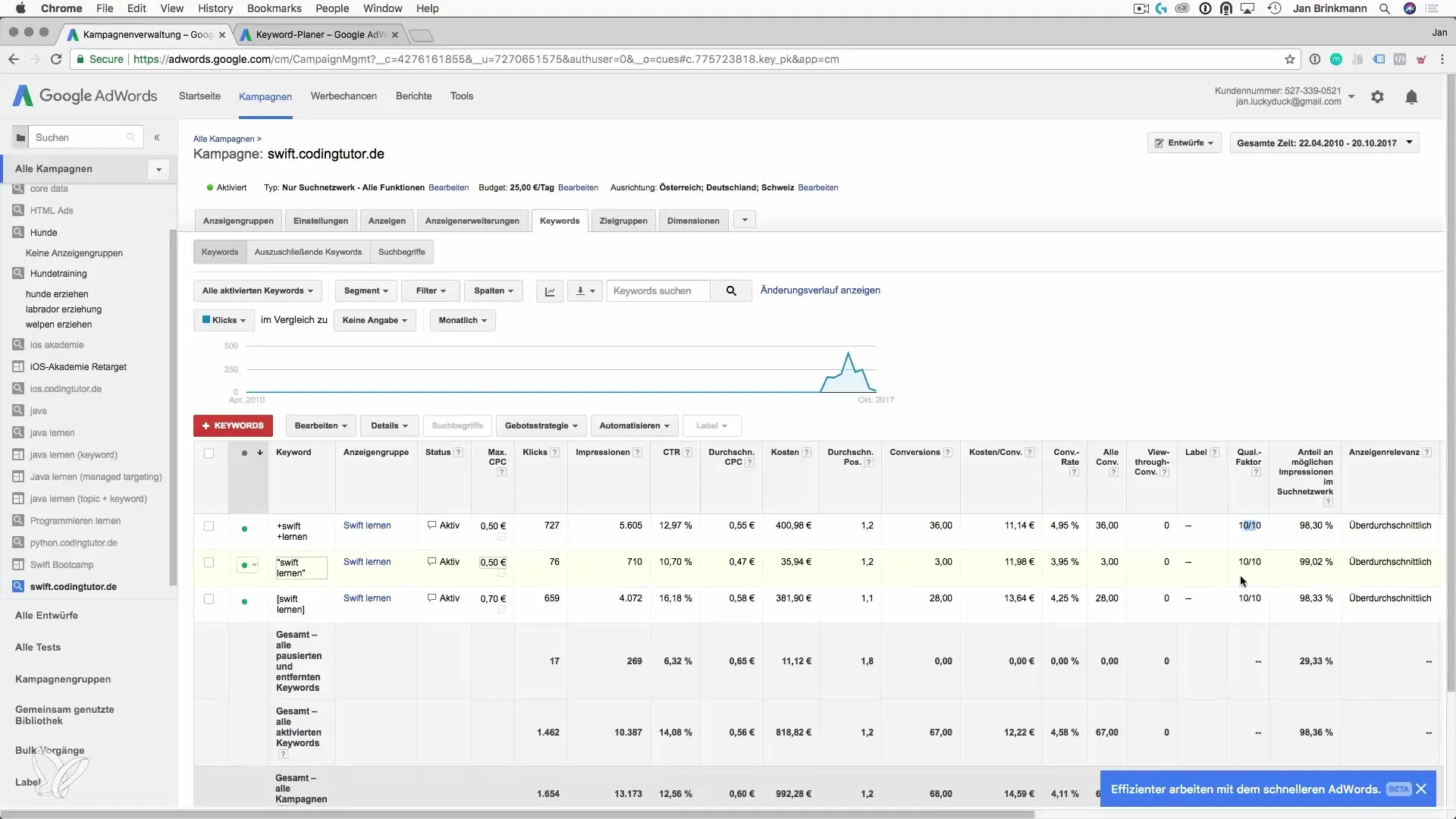Open the Gebotsstrategie dropdown
1456x819 pixels.
(x=541, y=425)
